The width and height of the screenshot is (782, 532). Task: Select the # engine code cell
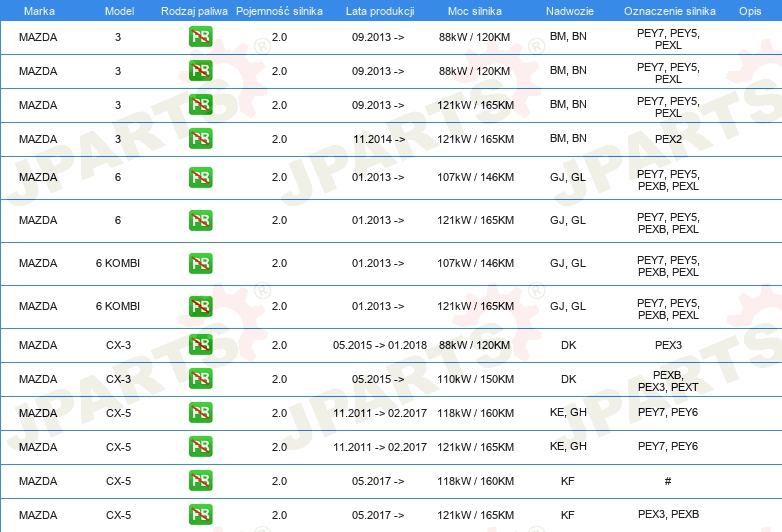click(x=668, y=481)
